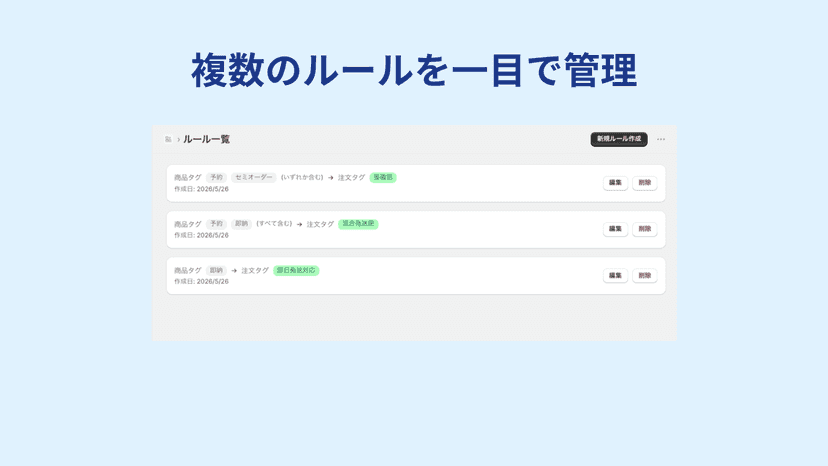Delete the 即日発送対応 rule via 削除

pyautogui.click(x=645, y=275)
